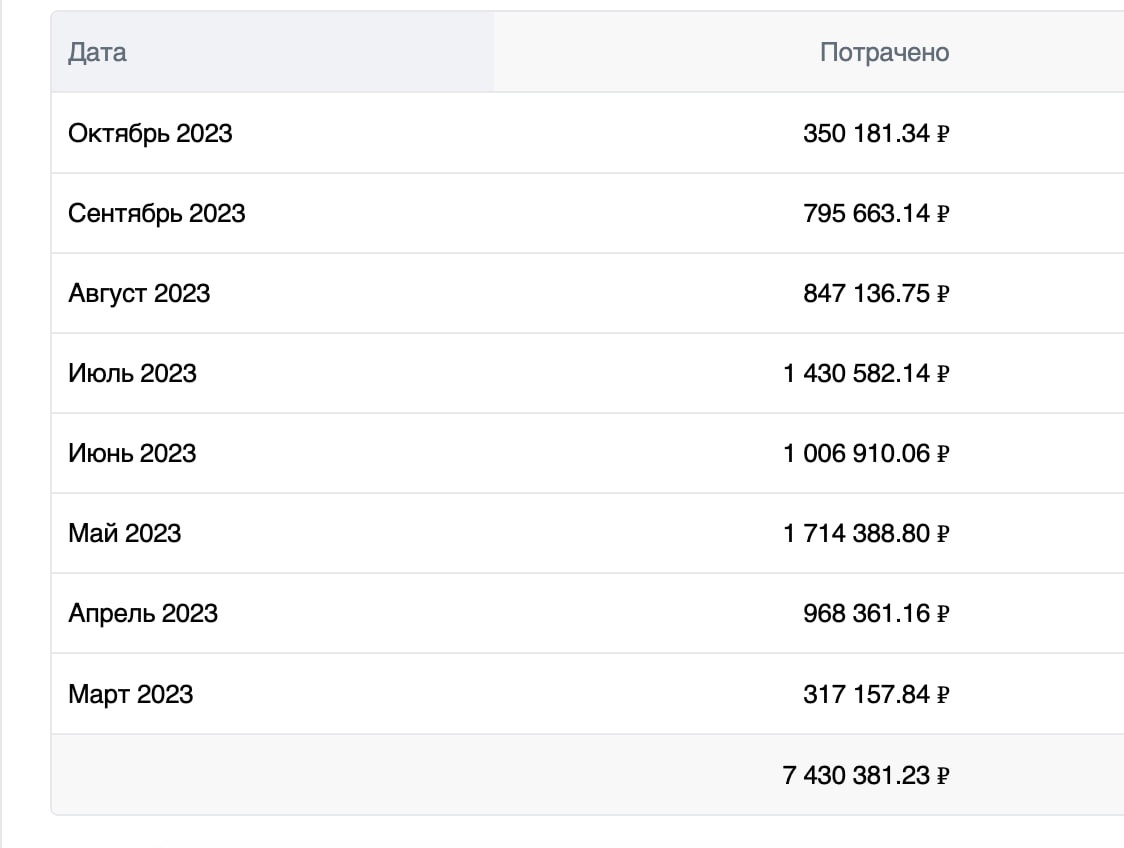
Task: Click the 1 006 910.06 ₽ amount
Action: click(x=866, y=453)
